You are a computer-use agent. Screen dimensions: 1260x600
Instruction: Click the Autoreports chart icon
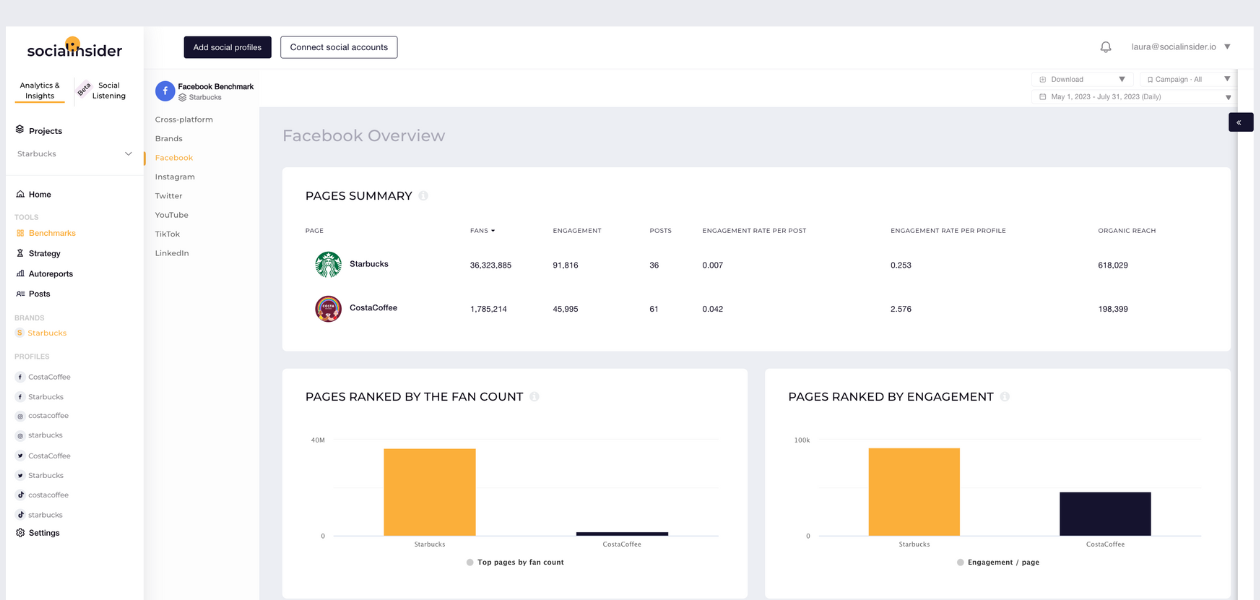tap(20, 273)
